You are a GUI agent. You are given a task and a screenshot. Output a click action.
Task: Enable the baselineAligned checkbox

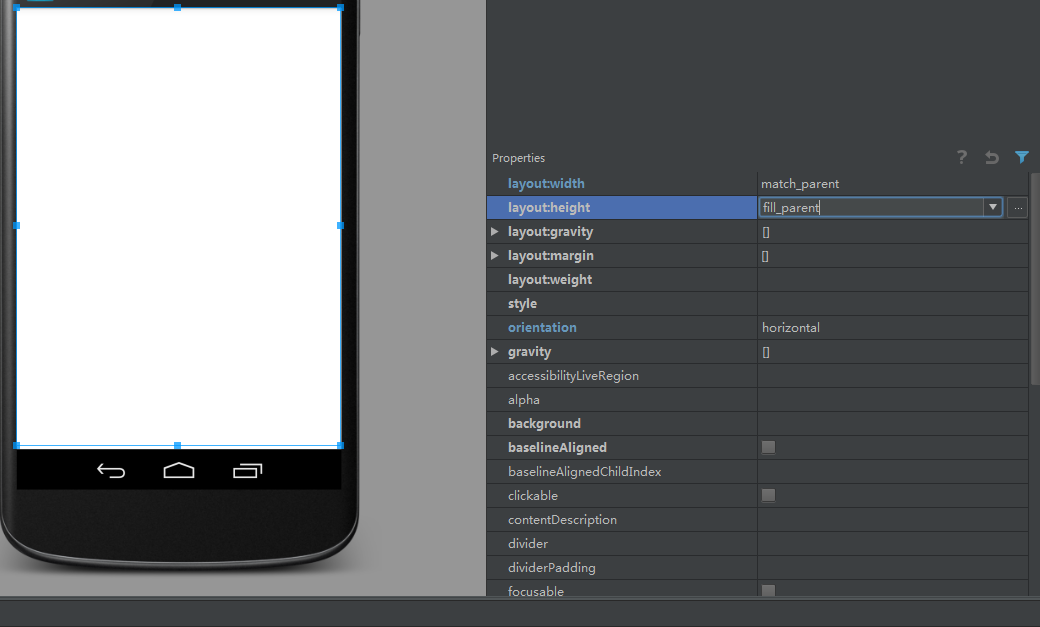768,447
